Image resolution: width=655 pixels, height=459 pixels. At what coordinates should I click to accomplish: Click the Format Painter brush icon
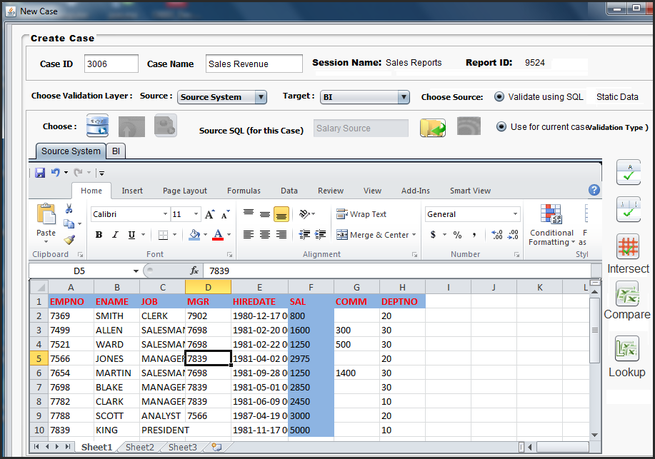[69, 240]
